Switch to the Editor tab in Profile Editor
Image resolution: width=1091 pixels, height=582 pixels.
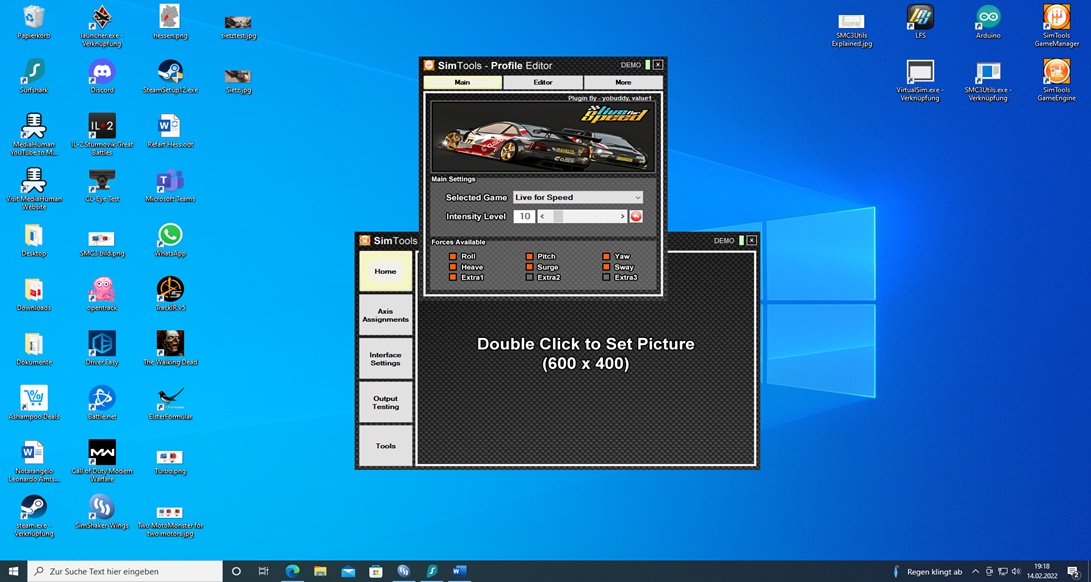point(543,82)
